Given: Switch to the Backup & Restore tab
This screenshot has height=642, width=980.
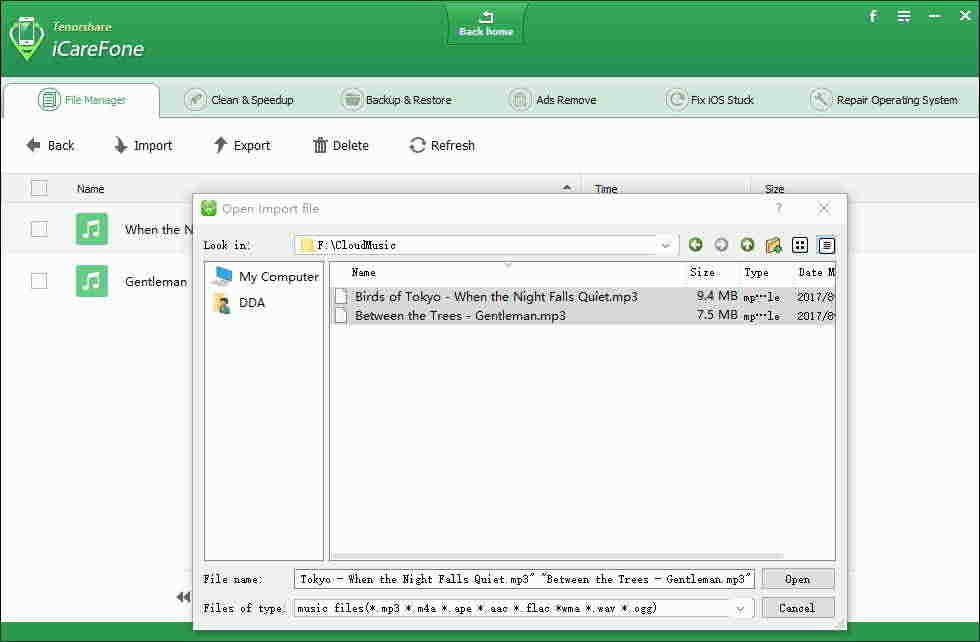Looking at the screenshot, I should coord(397,100).
